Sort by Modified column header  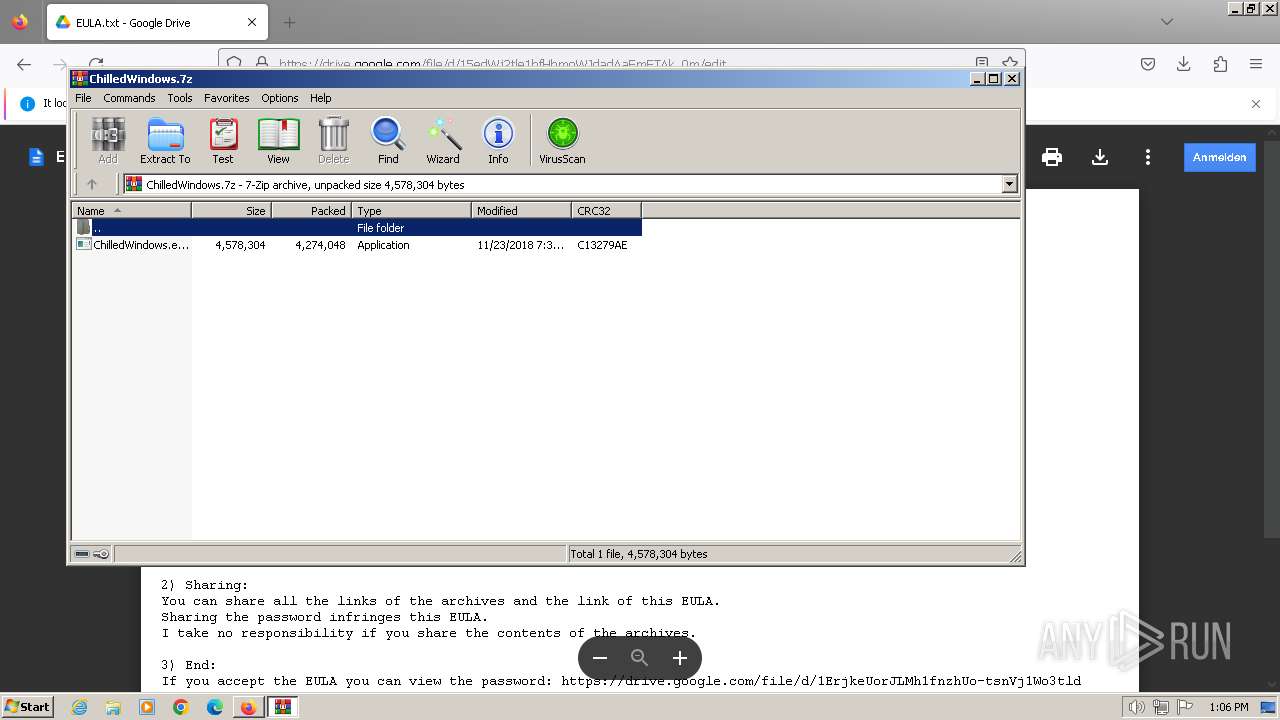coord(521,210)
